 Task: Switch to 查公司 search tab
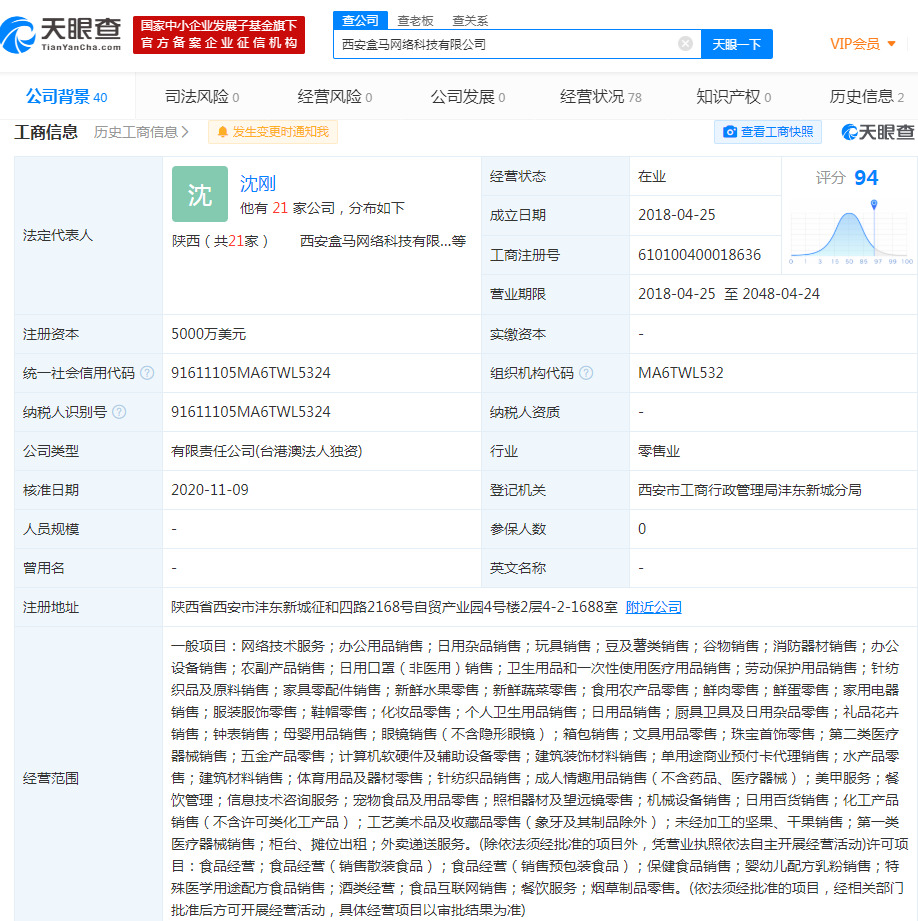(361, 21)
